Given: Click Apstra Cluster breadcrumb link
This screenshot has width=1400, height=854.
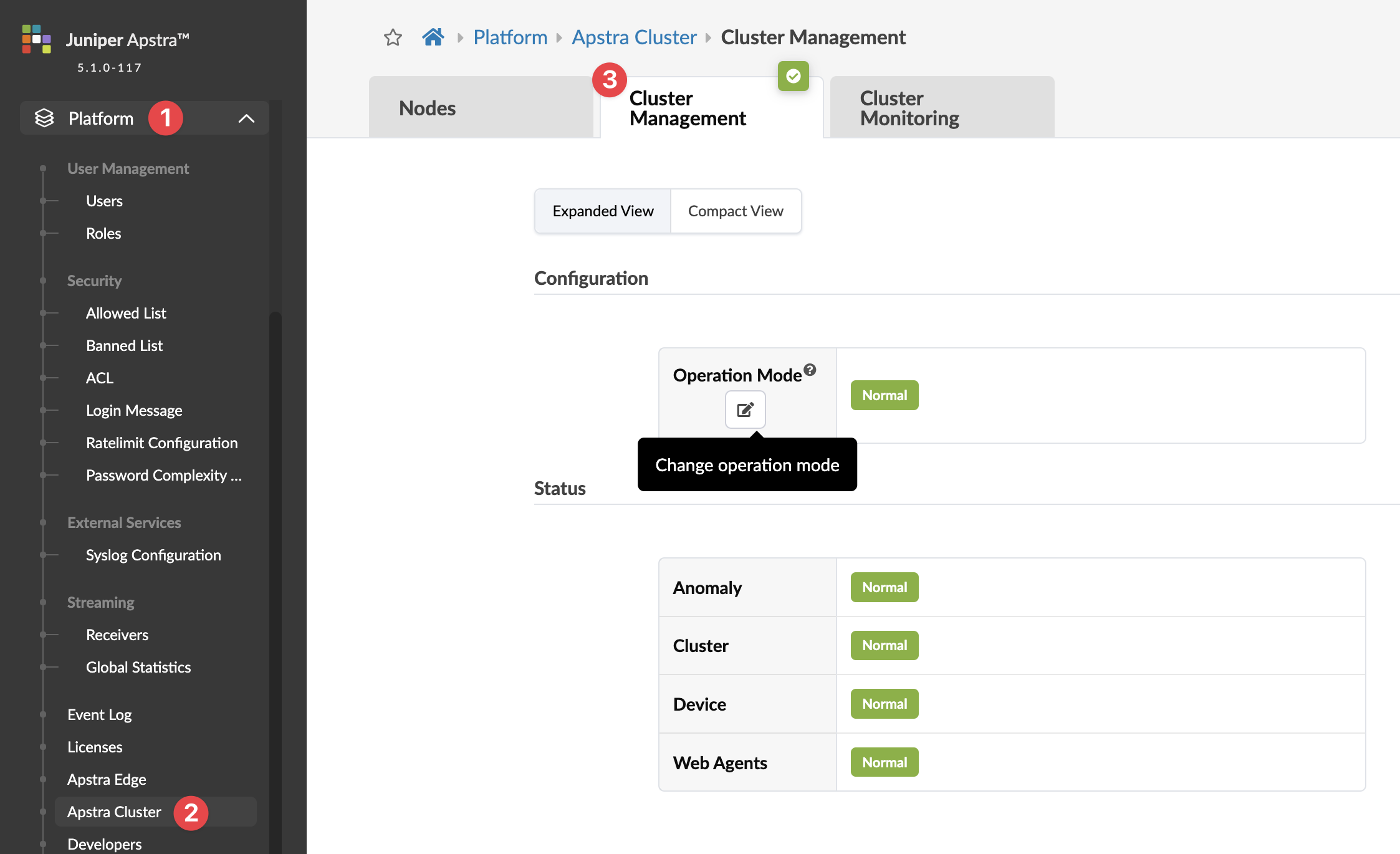Looking at the screenshot, I should (634, 37).
